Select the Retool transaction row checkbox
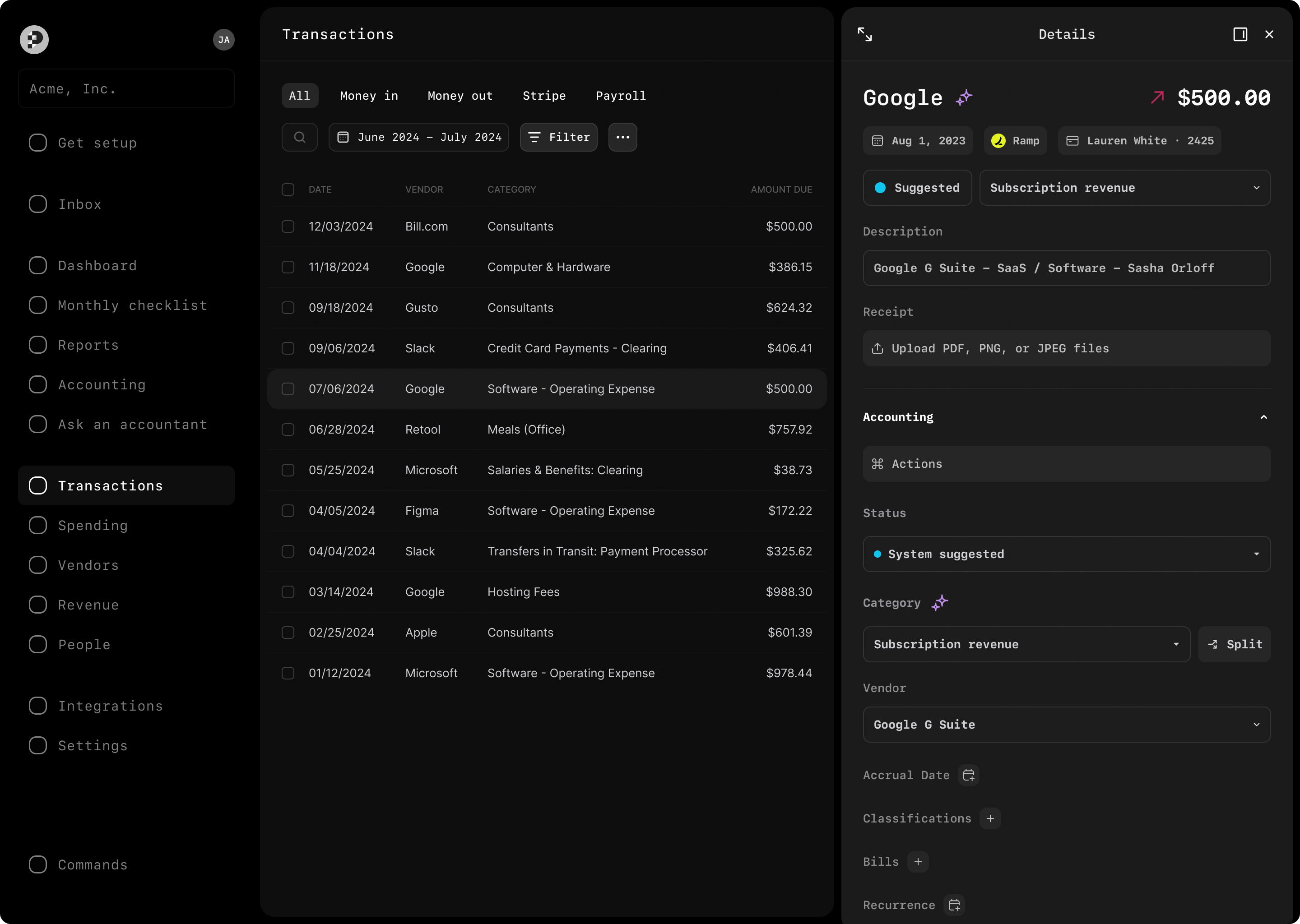This screenshot has height=924, width=1300. 288,430
